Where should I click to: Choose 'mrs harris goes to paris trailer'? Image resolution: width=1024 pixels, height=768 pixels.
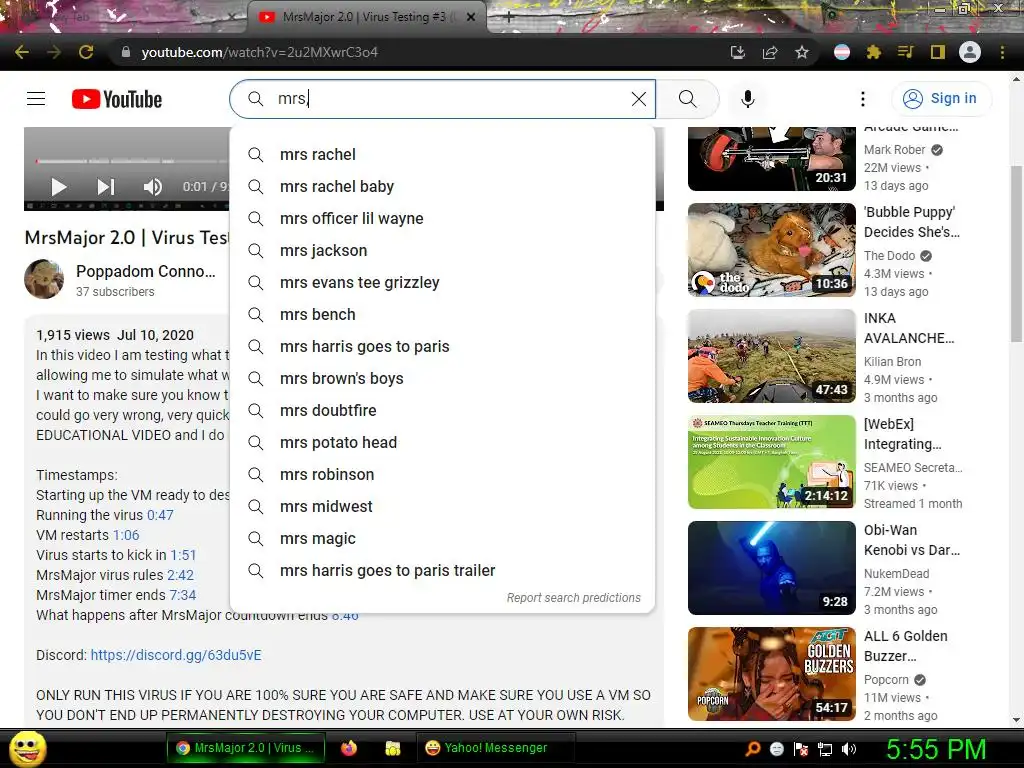[x=442, y=570]
